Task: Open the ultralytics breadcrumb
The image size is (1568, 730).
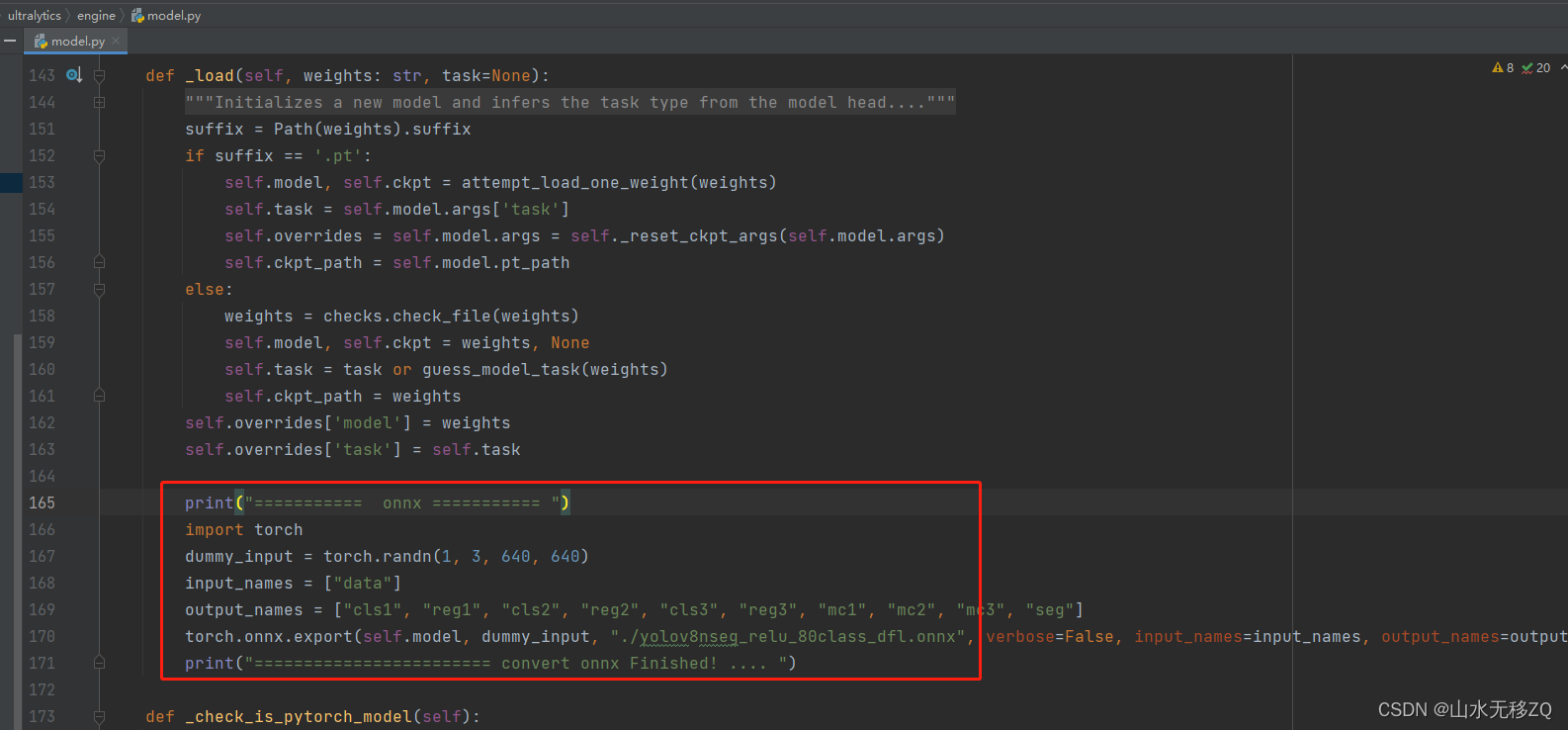Action: tap(35, 16)
